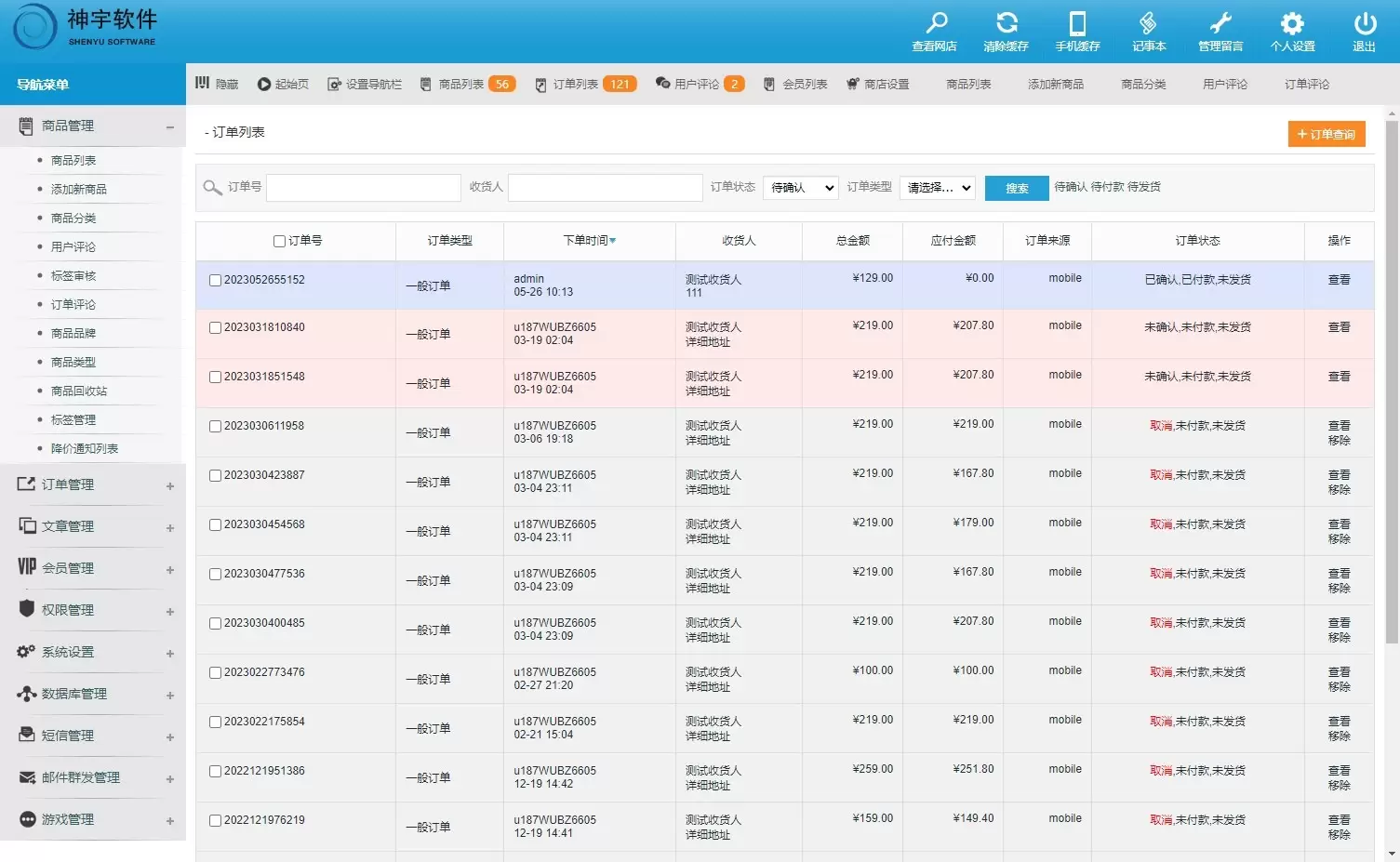Screen dimensions: 1400x862
Task: Click the 管理留言 wrench icon
Action: (x=1220, y=23)
